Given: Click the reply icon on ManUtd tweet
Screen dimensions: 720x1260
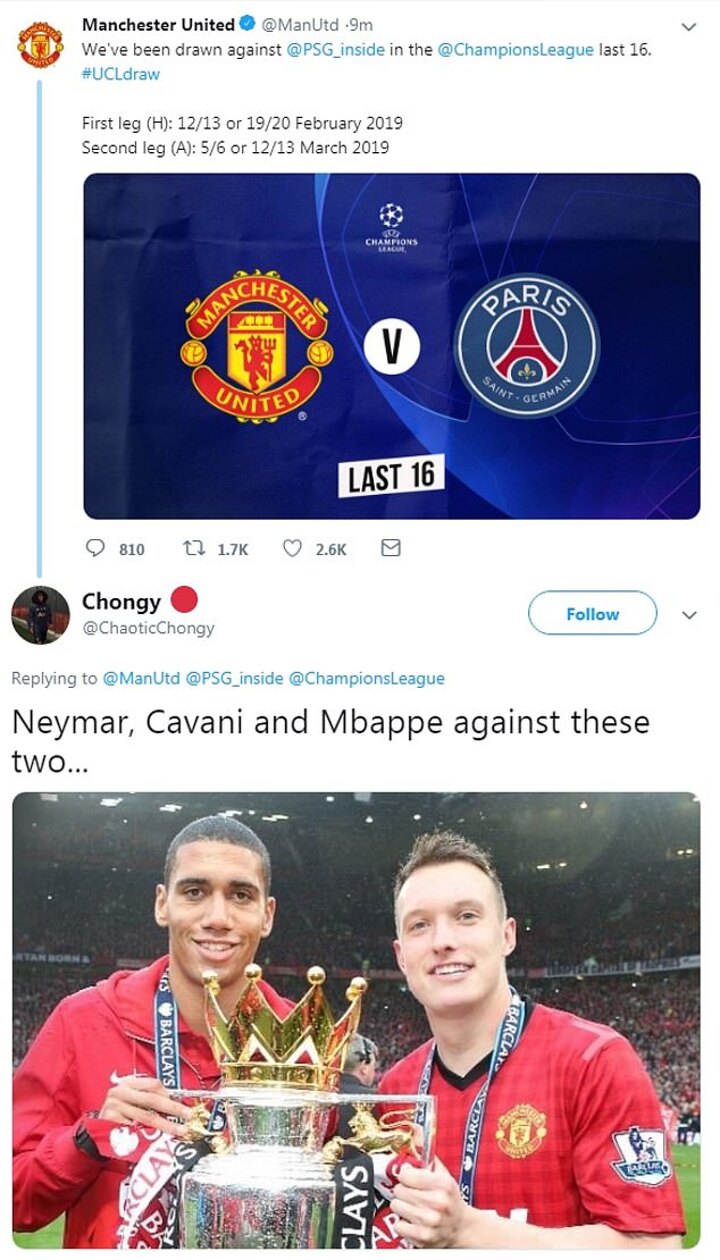Looking at the screenshot, I should [96, 548].
